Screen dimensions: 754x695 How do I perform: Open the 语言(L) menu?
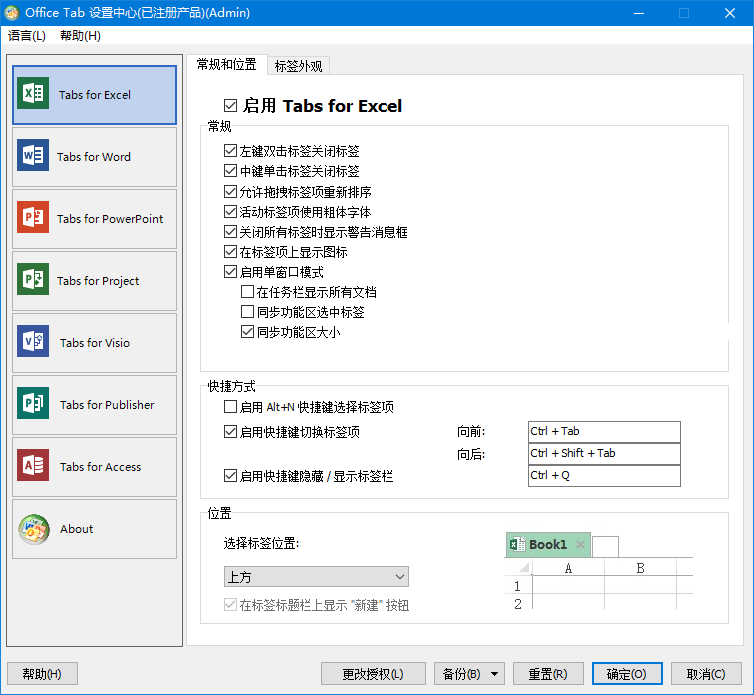pyautogui.click(x=27, y=36)
